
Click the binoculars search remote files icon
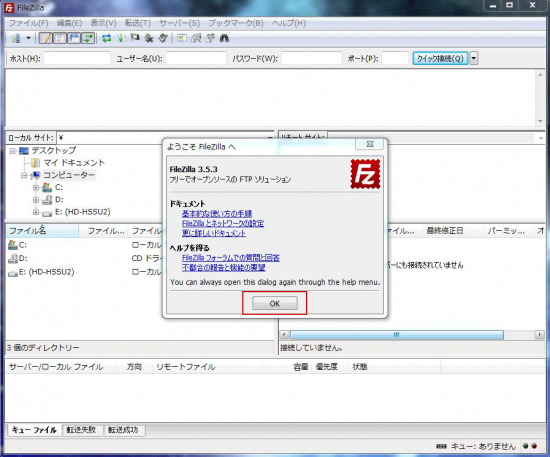224,38
